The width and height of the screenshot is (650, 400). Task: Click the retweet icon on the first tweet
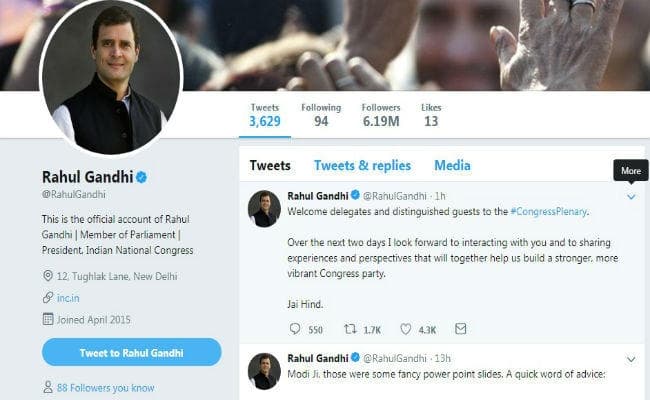coord(350,328)
